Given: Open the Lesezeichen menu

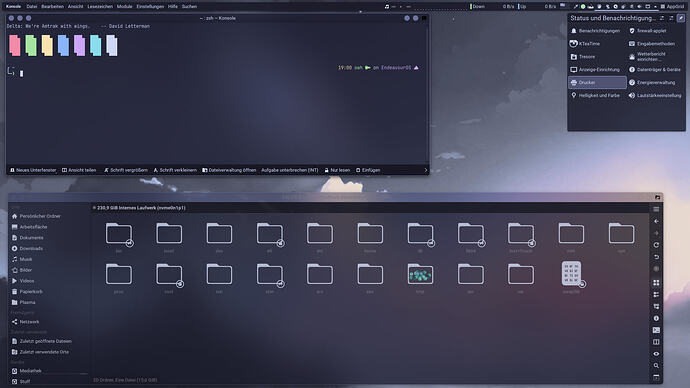Looking at the screenshot, I should click(x=100, y=7).
